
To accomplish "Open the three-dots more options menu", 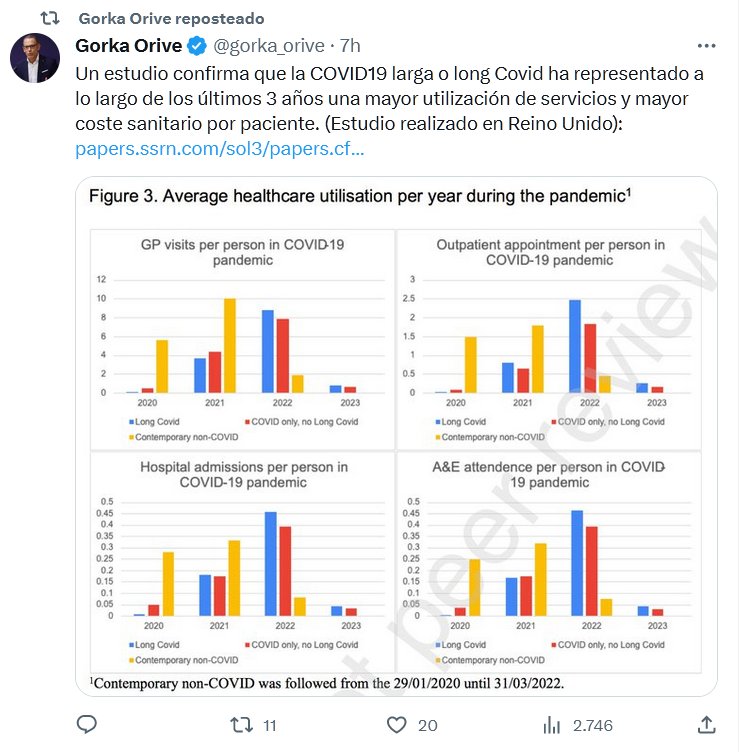I will pos(706,46).
